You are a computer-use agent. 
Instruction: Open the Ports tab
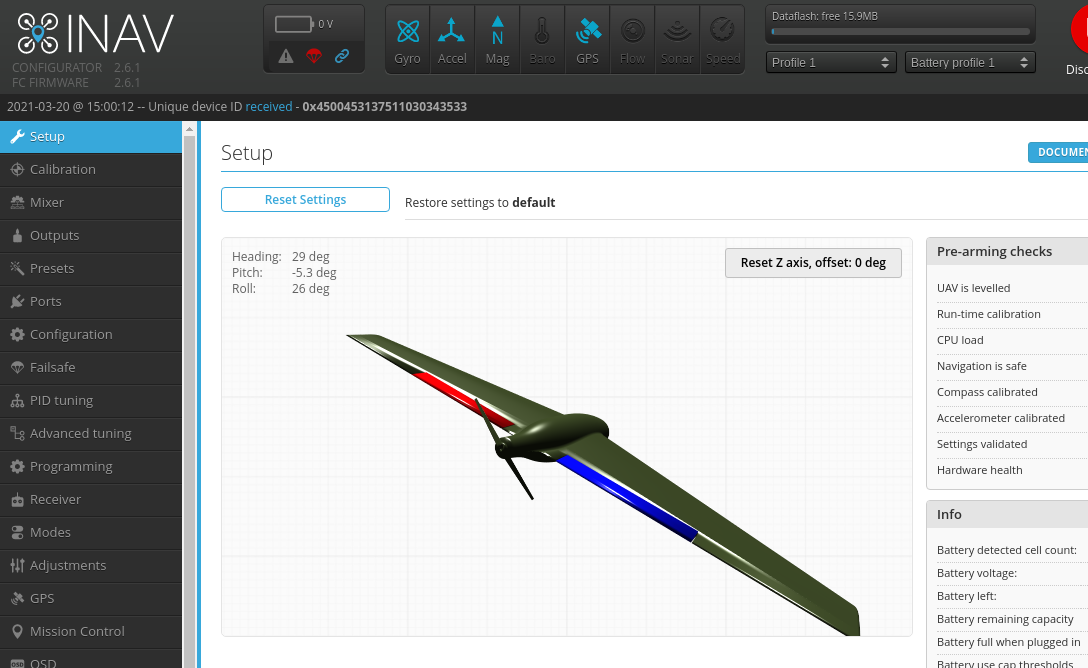(x=91, y=301)
